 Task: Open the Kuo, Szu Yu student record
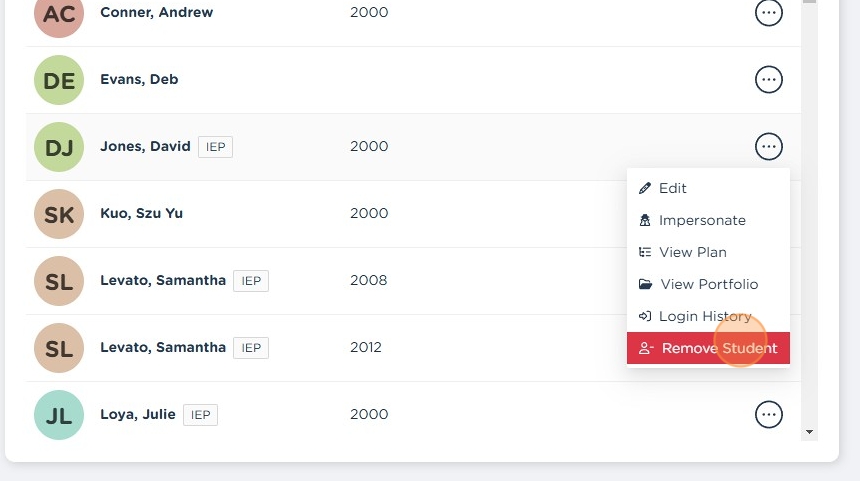[141, 213]
